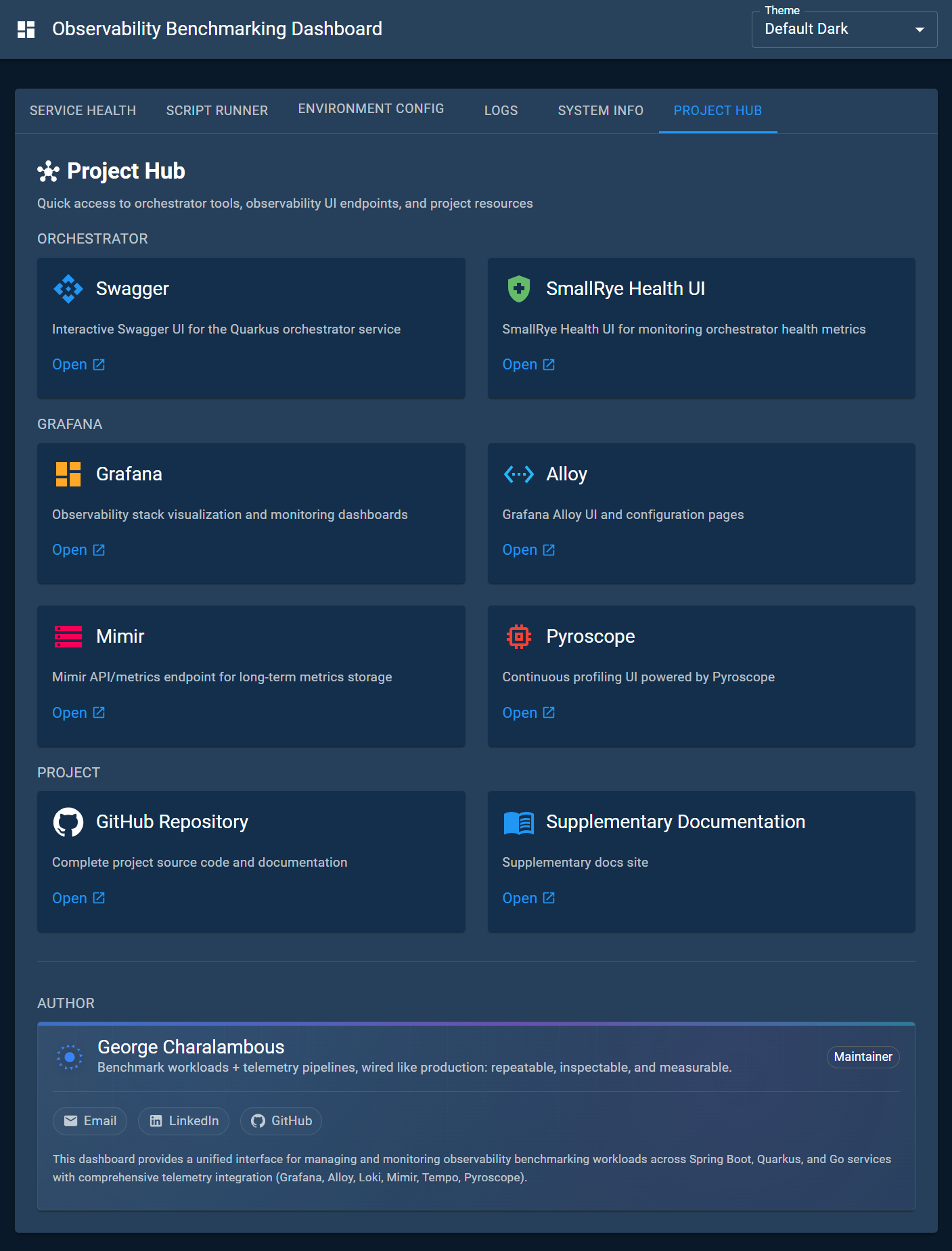Click the Grafana card title
Image resolution: width=952 pixels, height=1251 pixels.
129,474
